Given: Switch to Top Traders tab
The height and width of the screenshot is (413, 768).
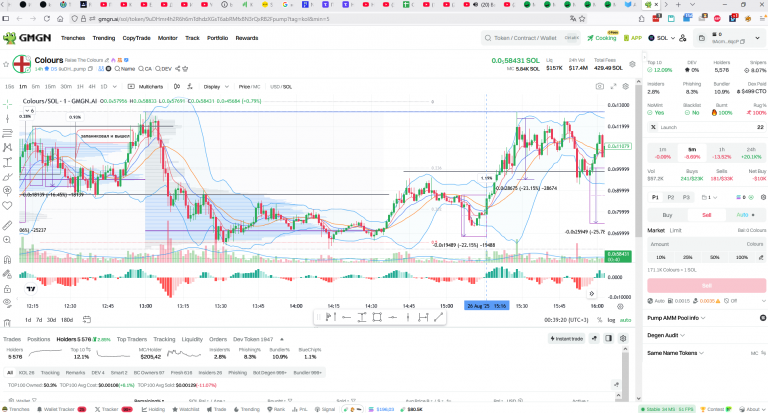Looking at the screenshot, I should click(132, 339).
